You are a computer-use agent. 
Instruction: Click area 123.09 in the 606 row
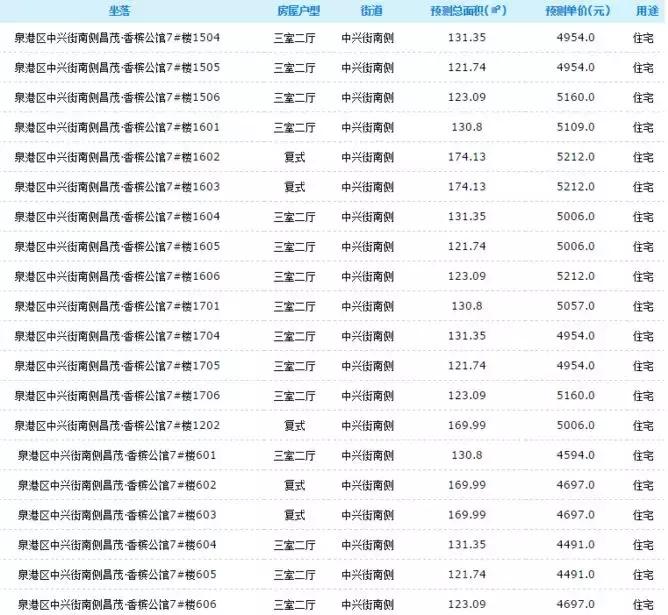click(467, 604)
